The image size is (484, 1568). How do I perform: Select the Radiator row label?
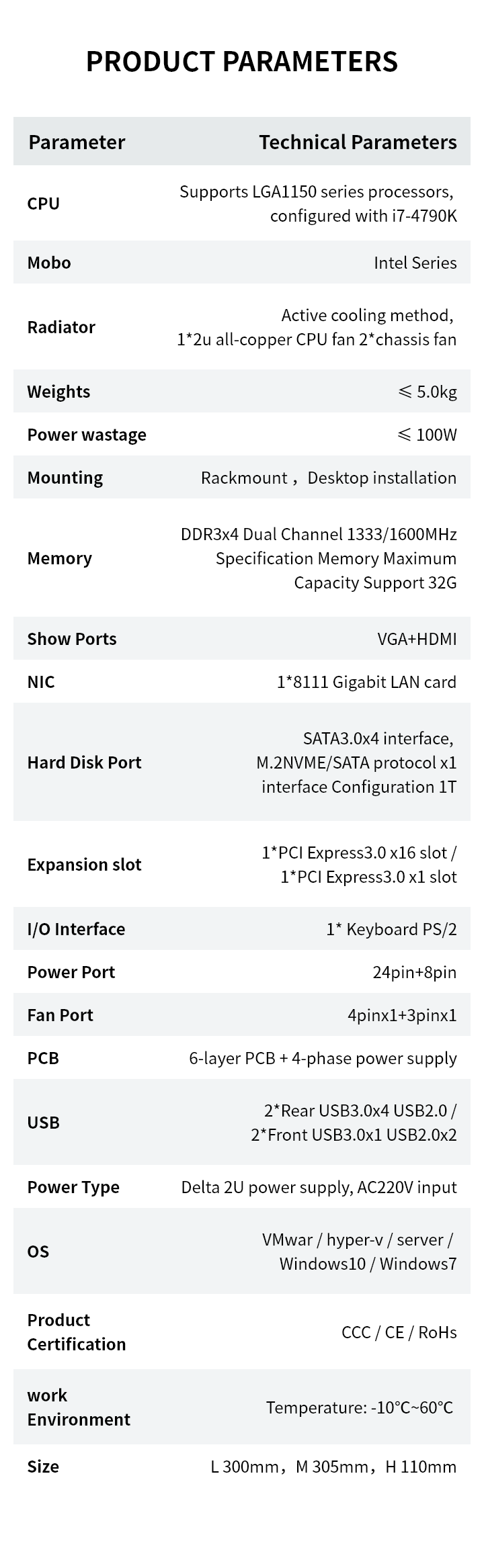[61, 327]
